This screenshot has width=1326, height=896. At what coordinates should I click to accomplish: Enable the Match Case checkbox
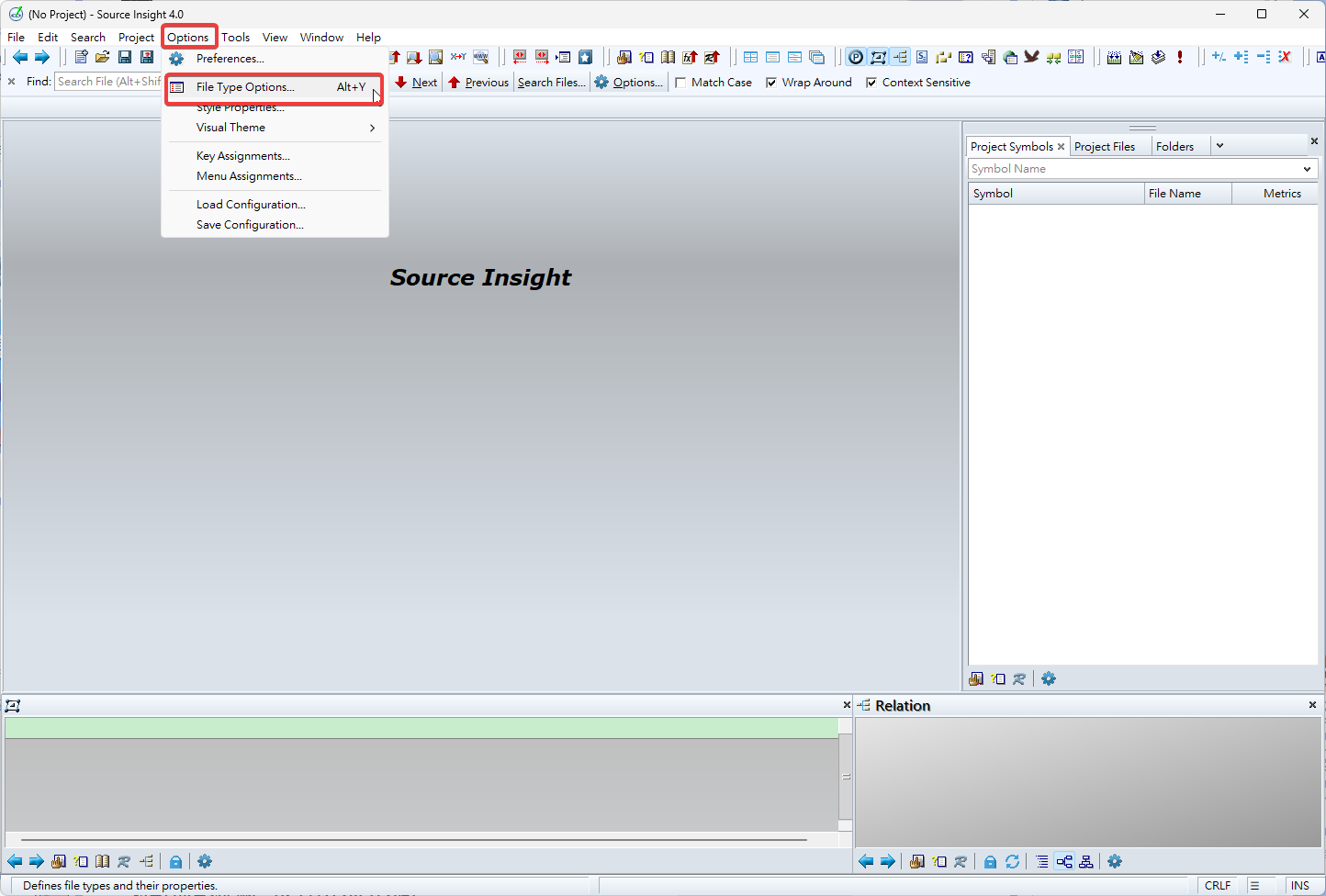click(680, 83)
